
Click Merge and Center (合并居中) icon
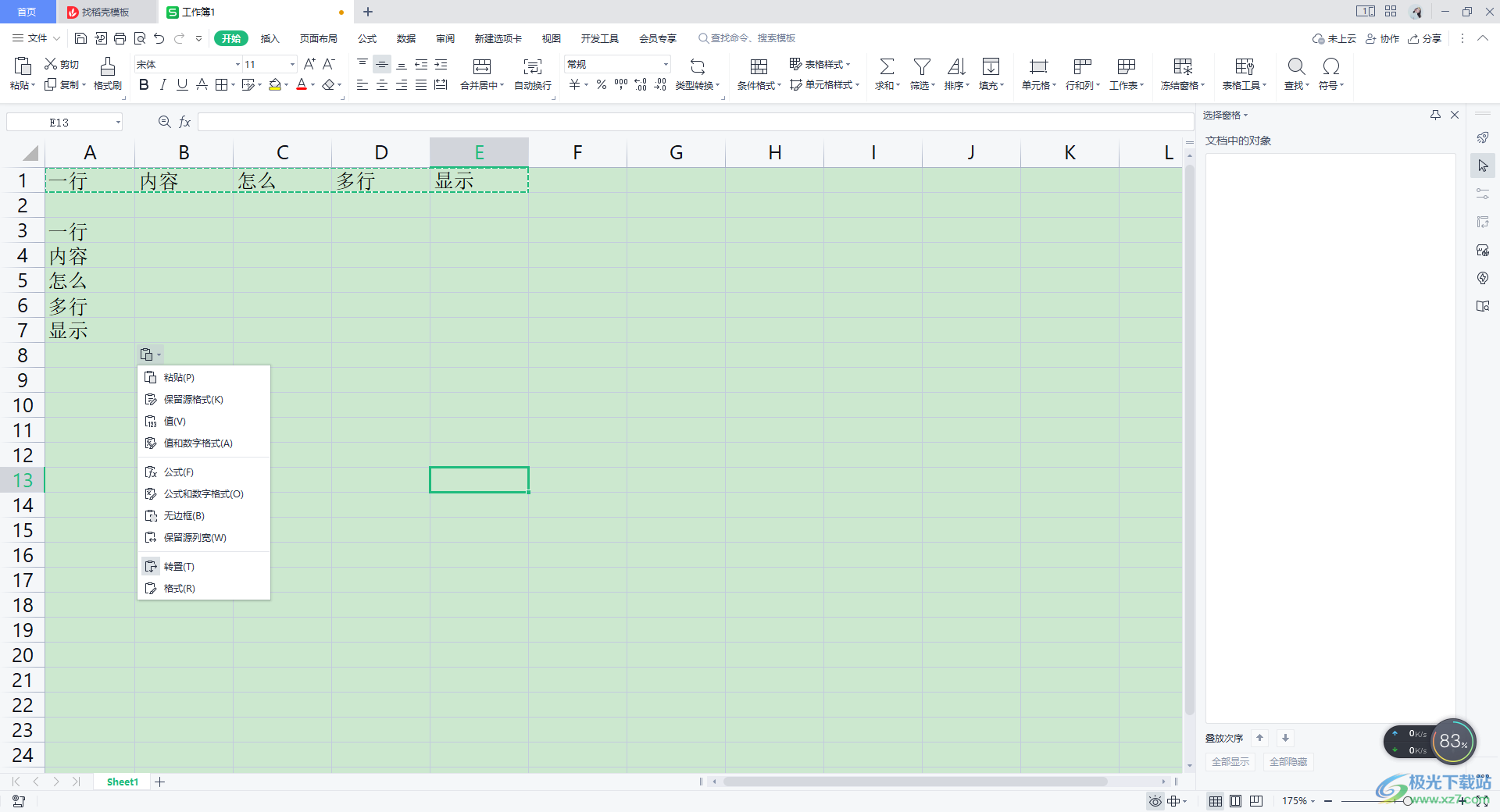(x=482, y=66)
